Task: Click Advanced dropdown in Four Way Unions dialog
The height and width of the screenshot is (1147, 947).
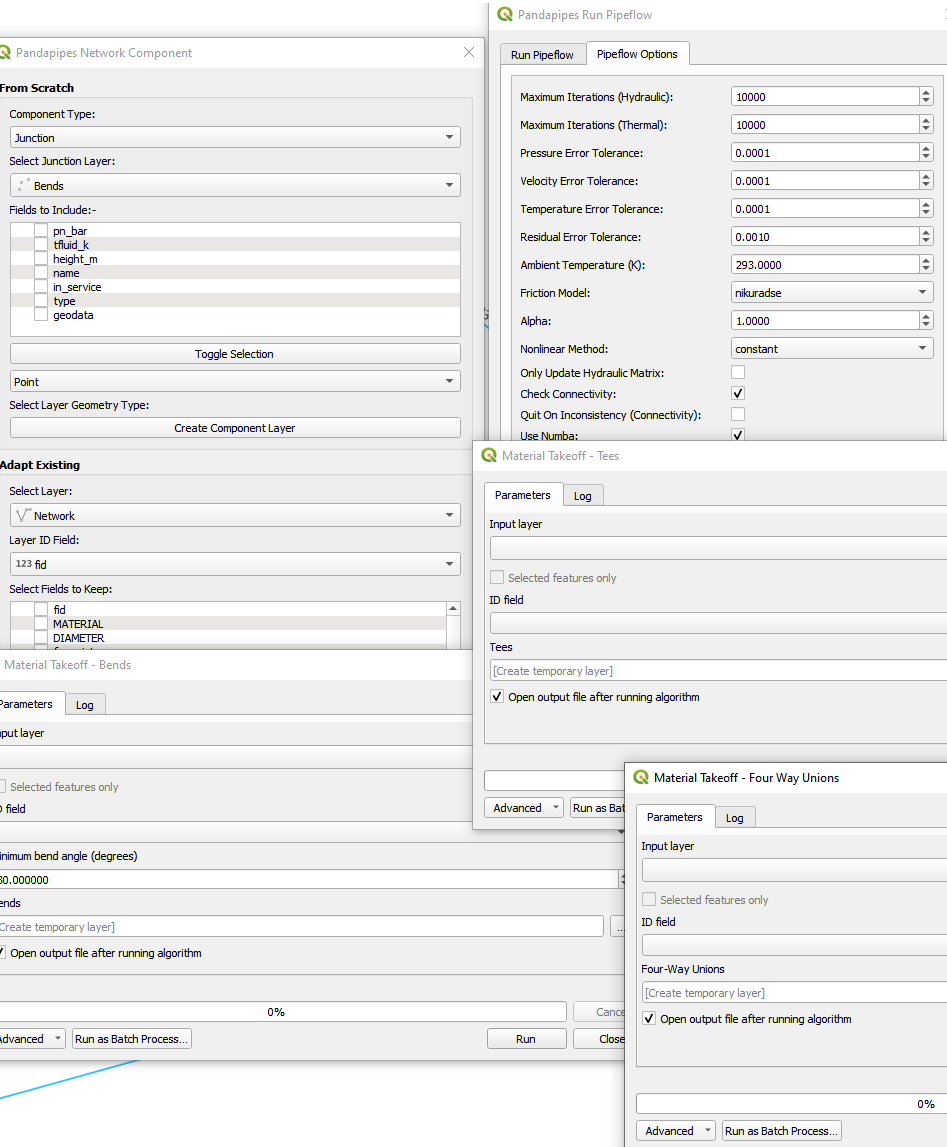Action: (x=676, y=1130)
